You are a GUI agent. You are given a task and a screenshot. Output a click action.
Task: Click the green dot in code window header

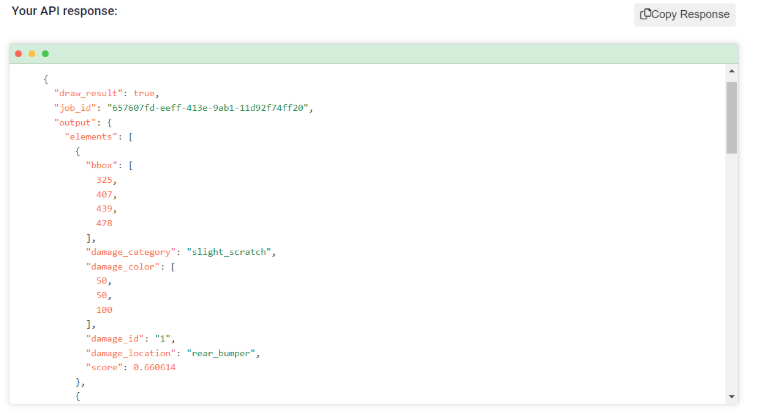pyautogui.click(x=45, y=54)
